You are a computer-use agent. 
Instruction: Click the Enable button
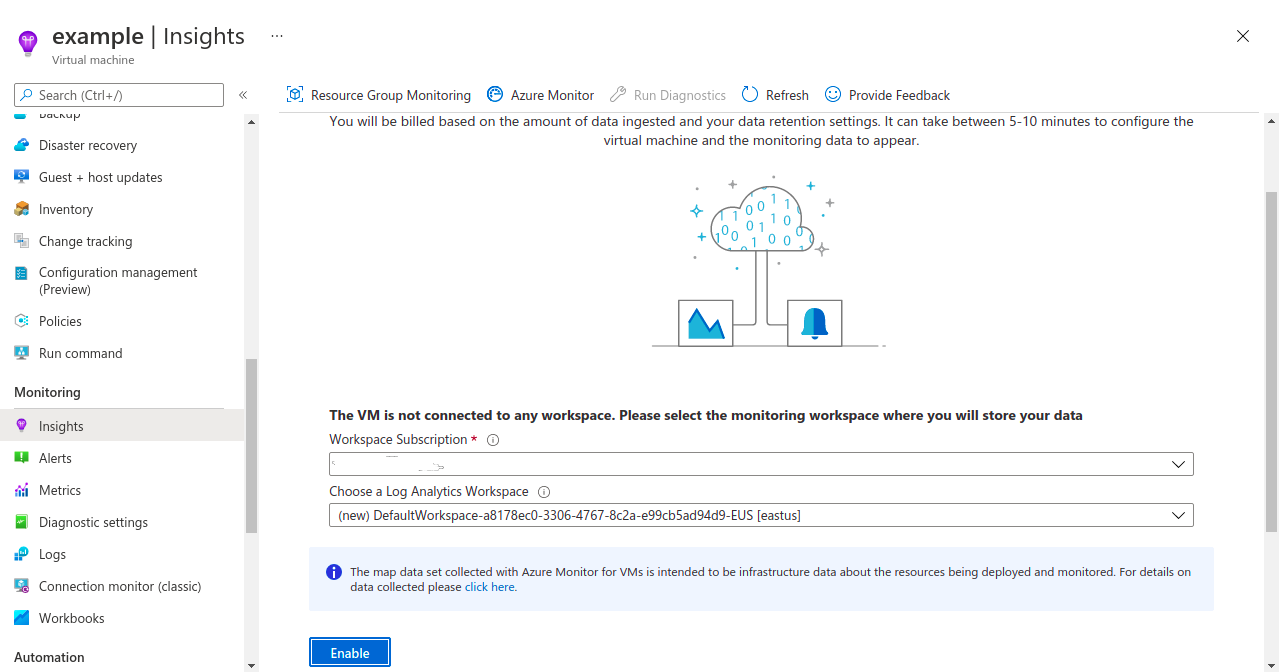pos(350,653)
